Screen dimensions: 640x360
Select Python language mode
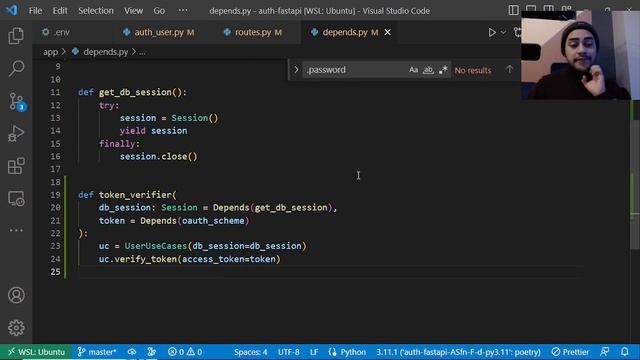347,352
